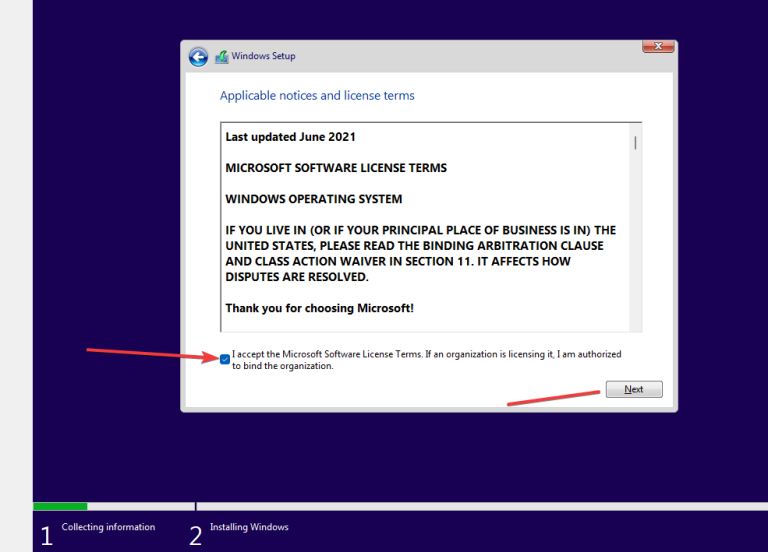Click 'WINDOWS OPERATING SYSTEM' line
This screenshot has width=768, height=552.
click(313, 199)
